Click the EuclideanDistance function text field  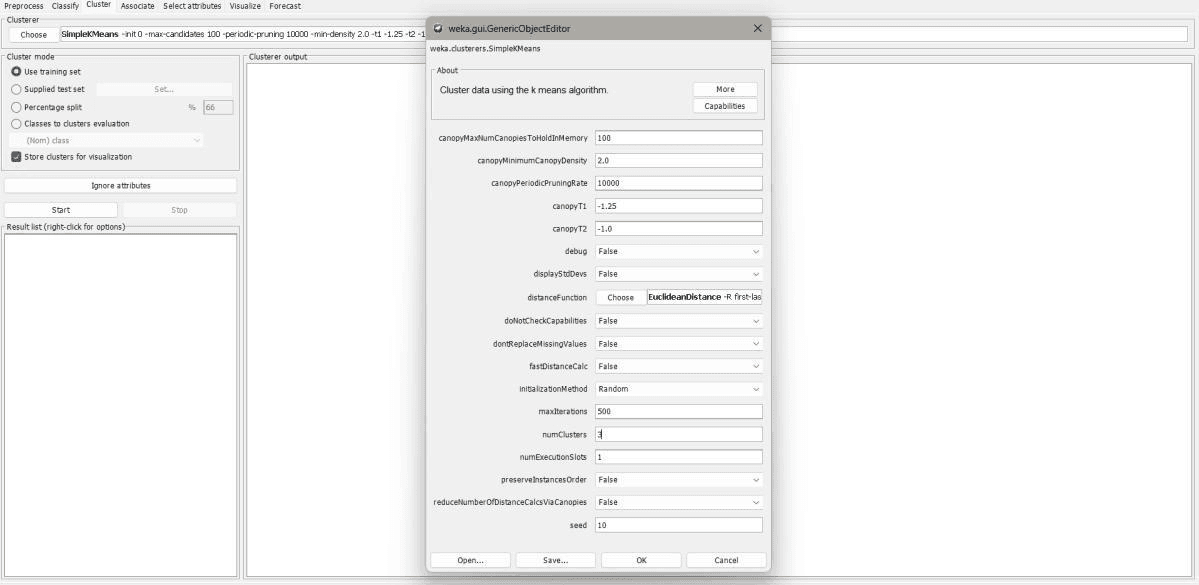705,297
